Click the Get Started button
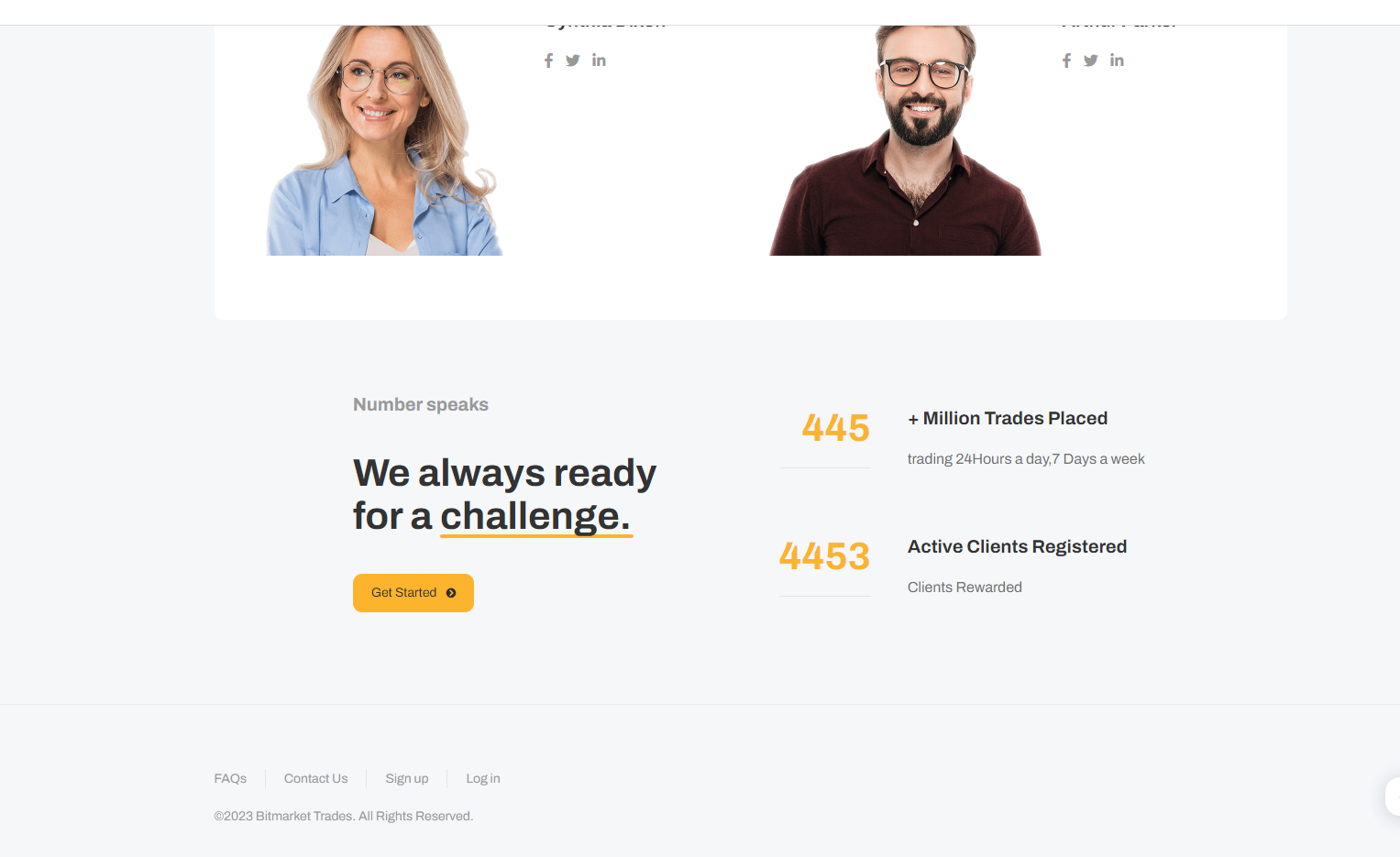The width and height of the screenshot is (1400, 857). pos(413,593)
